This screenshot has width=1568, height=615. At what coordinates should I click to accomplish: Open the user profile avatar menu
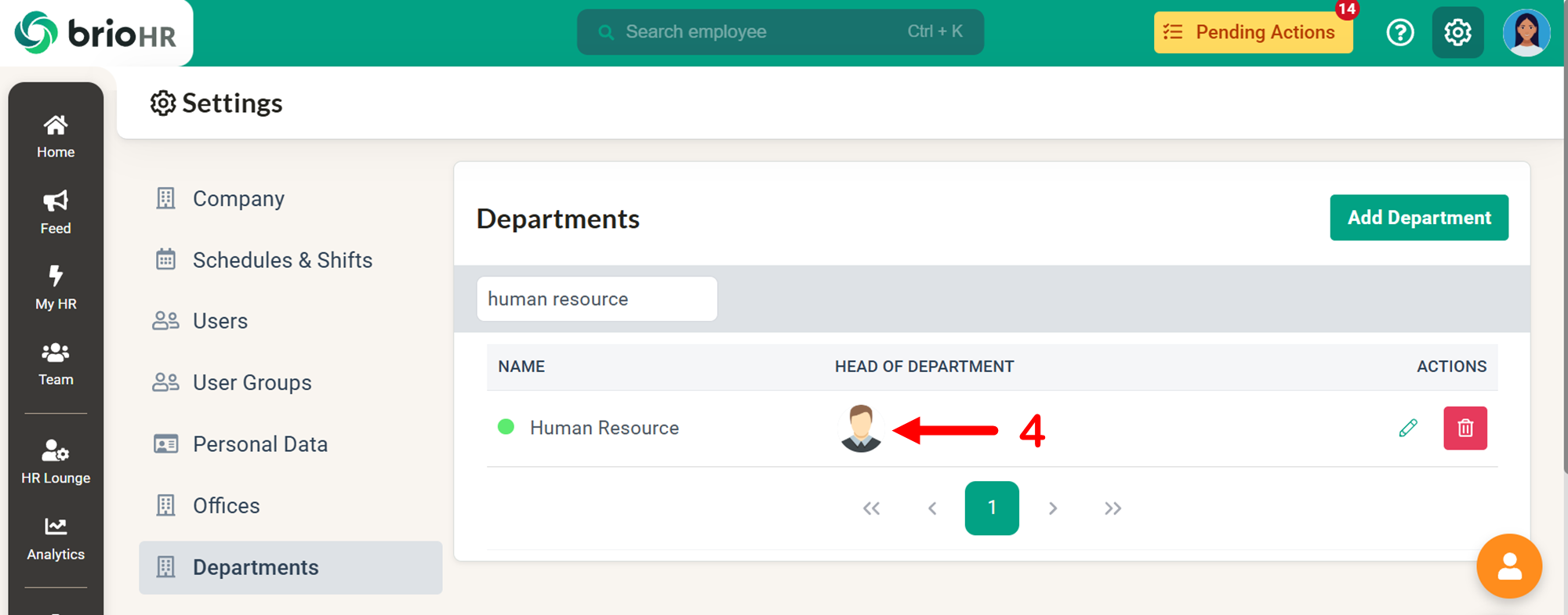tap(1526, 32)
